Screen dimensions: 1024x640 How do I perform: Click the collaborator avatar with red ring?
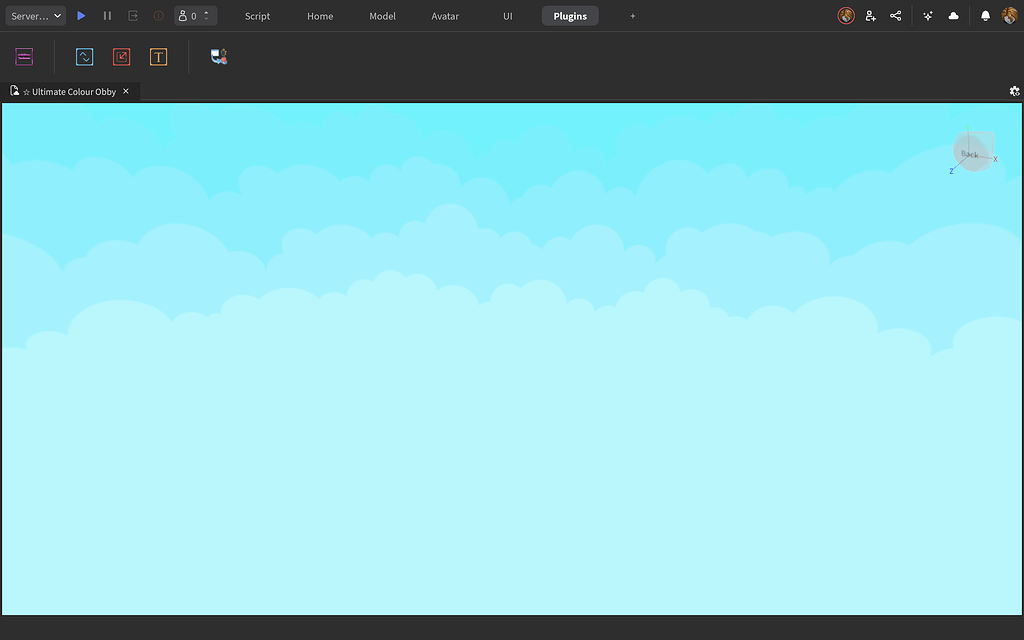pyautogui.click(x=846, y=16)
